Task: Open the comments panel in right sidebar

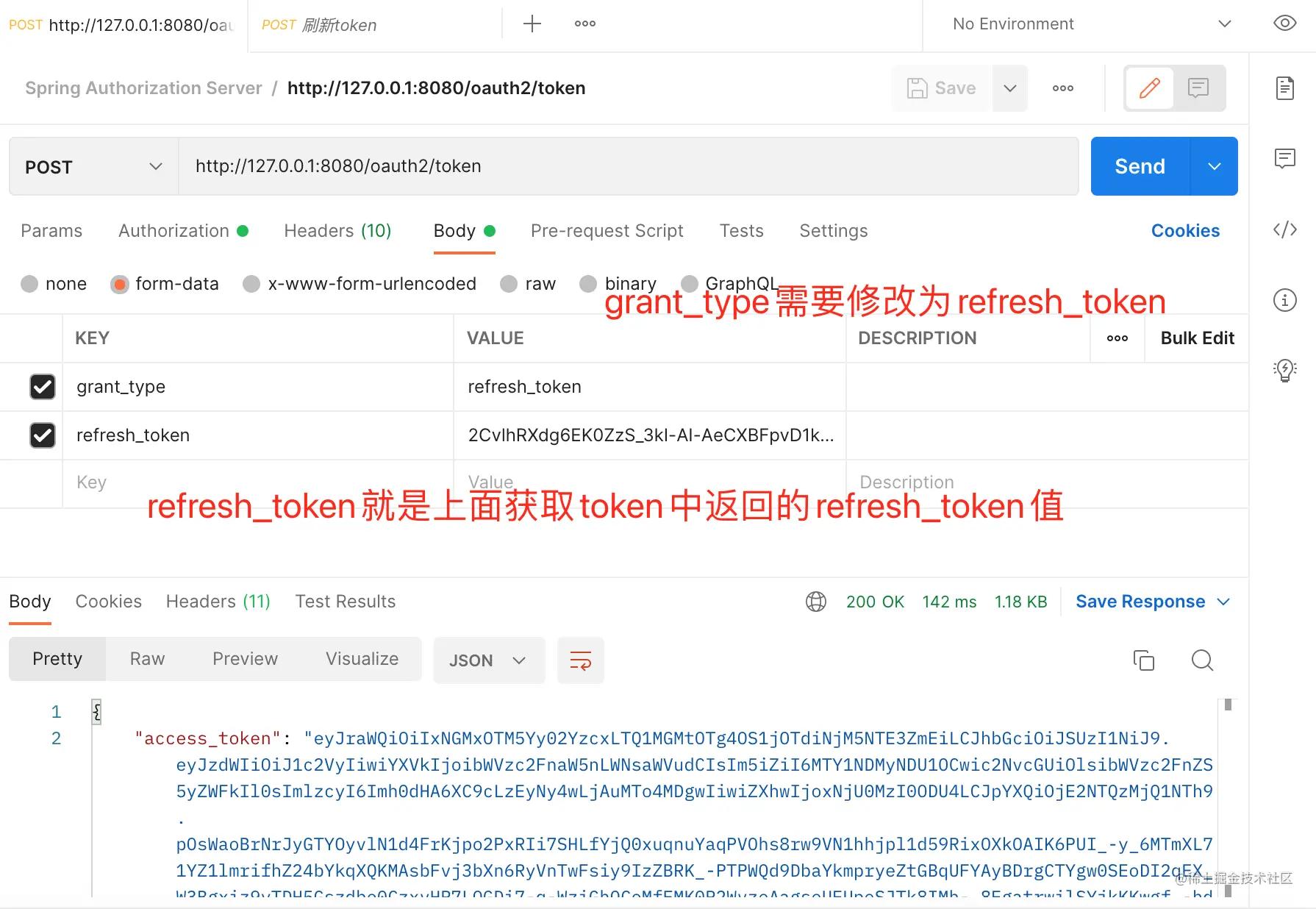Action: [1284, 158]
